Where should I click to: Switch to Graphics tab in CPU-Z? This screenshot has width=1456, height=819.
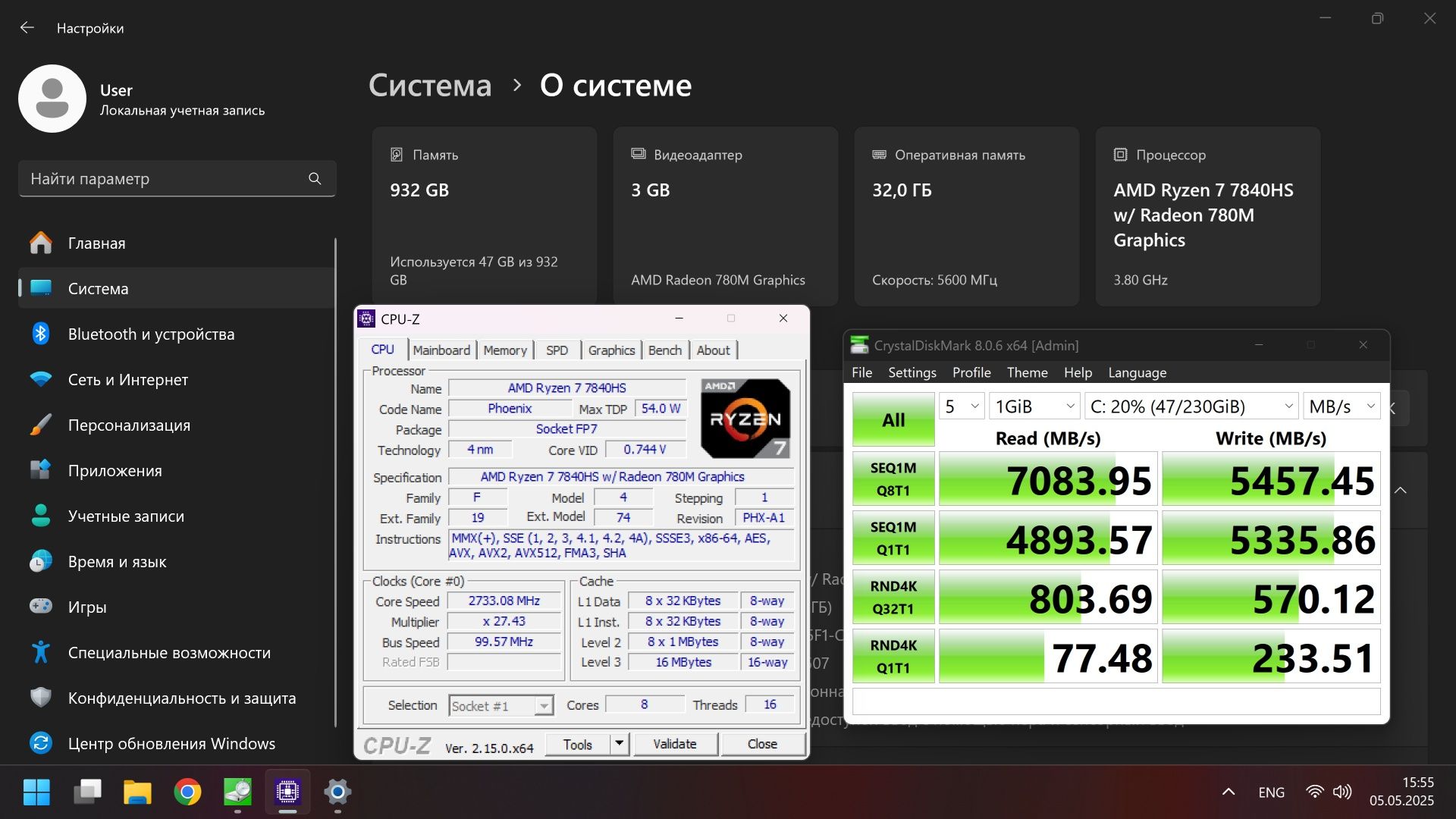point(611,350)
